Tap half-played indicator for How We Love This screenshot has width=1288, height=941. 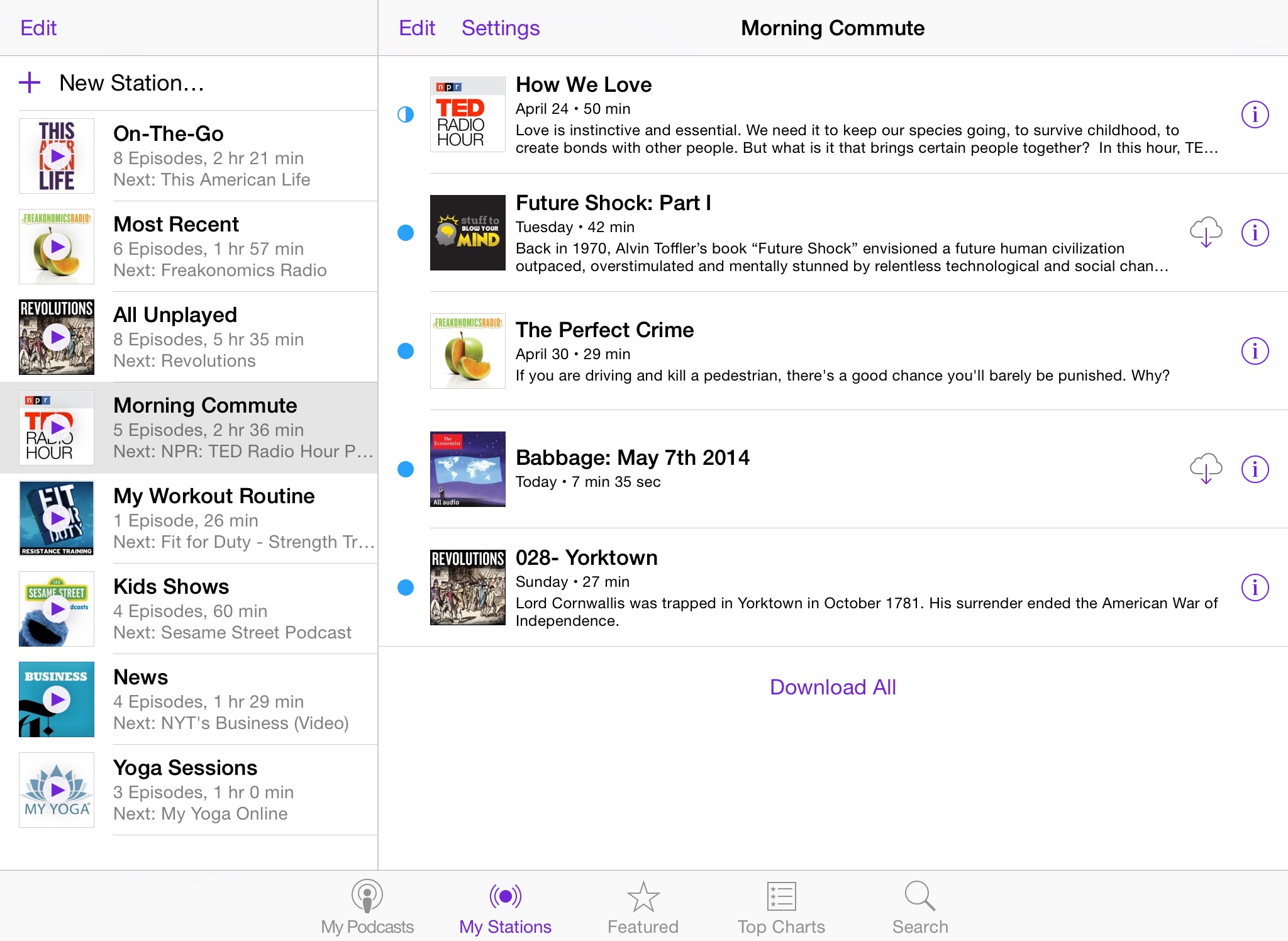(x=406, y=114)
